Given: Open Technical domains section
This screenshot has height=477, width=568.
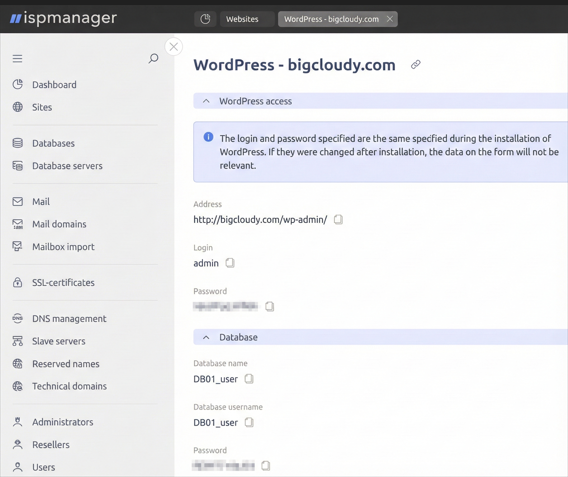Looking at the screenshot, I should 70,386.
